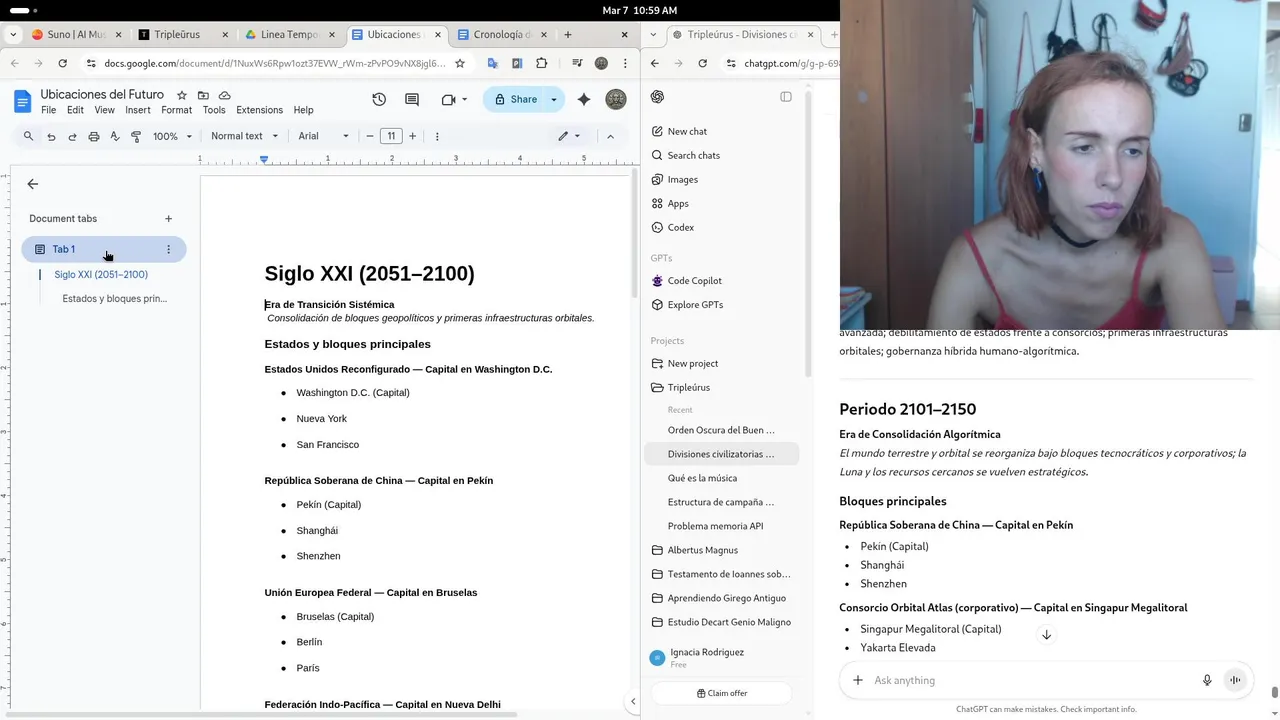Open Estudio Decart Genio Maligno project
The image size is (1280, 720).
point(722,622)
